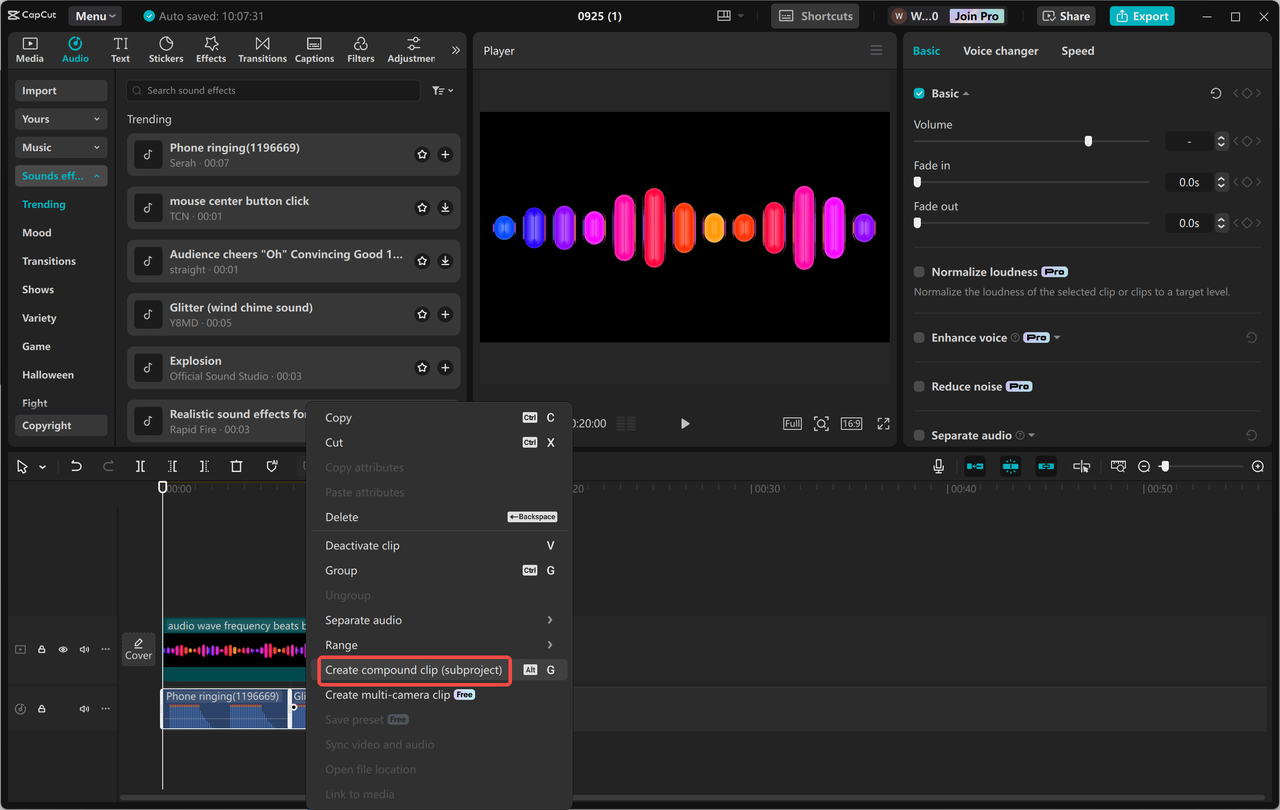The height and width of the screenshot is (810, 1280).
Task: Open the 16:9 aspect ratio dropdown
Action: (x=851, y=423)
